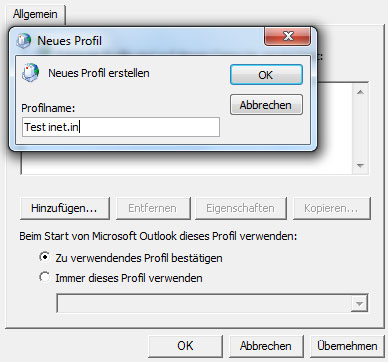Close the Neues Profil dialog with X
The height and width of the screenshot is (362, 388).
pyautogui.click(x=288, y=36)
